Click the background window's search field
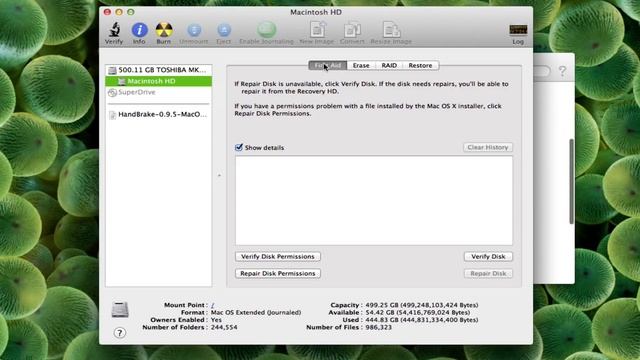Screen dimensions: 640x360 coord(542,71)
